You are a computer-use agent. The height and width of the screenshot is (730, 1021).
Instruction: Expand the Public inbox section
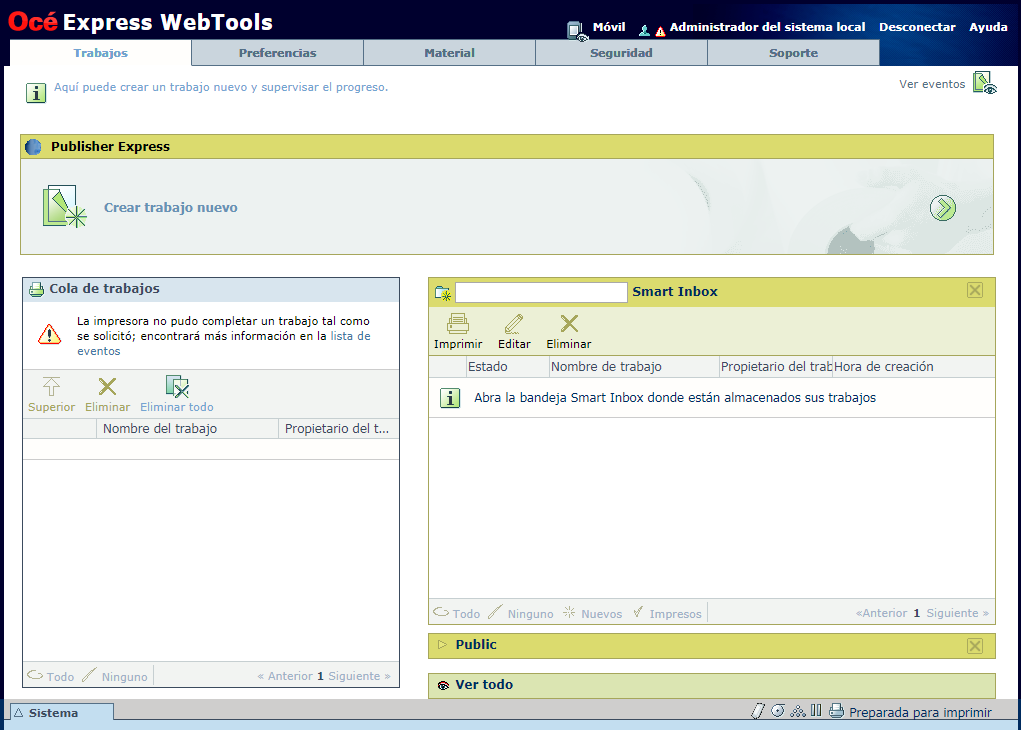pyautogui.click(x=443, y=645)
